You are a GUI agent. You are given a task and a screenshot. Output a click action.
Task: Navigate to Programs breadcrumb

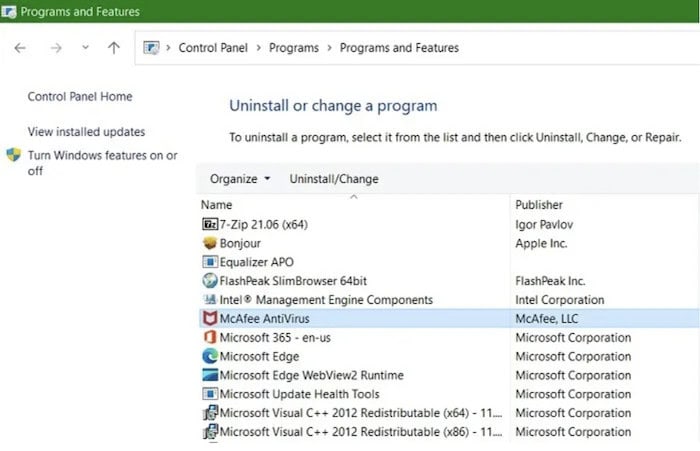294,47
